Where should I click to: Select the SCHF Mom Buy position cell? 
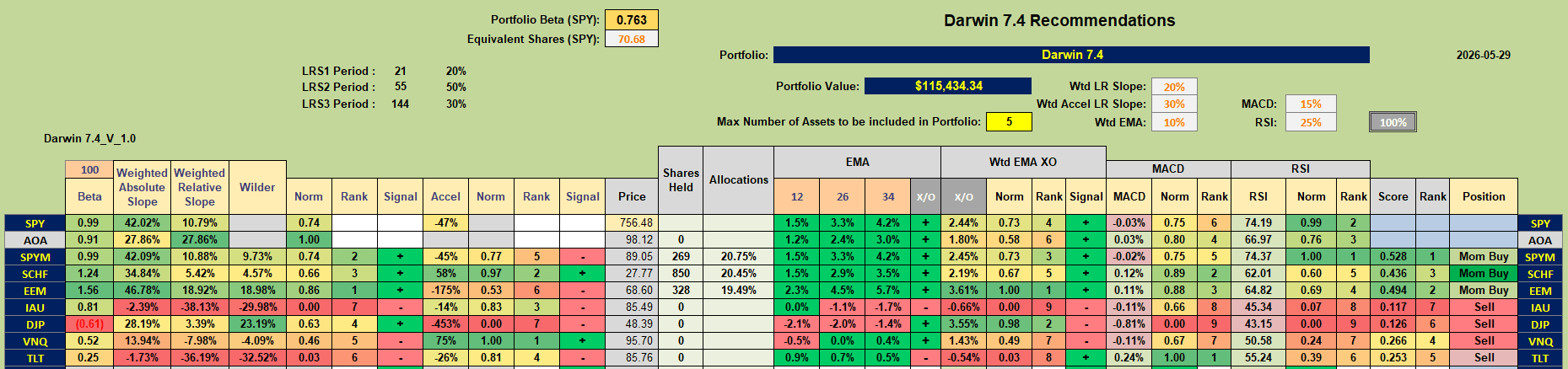coord(1484,273)
